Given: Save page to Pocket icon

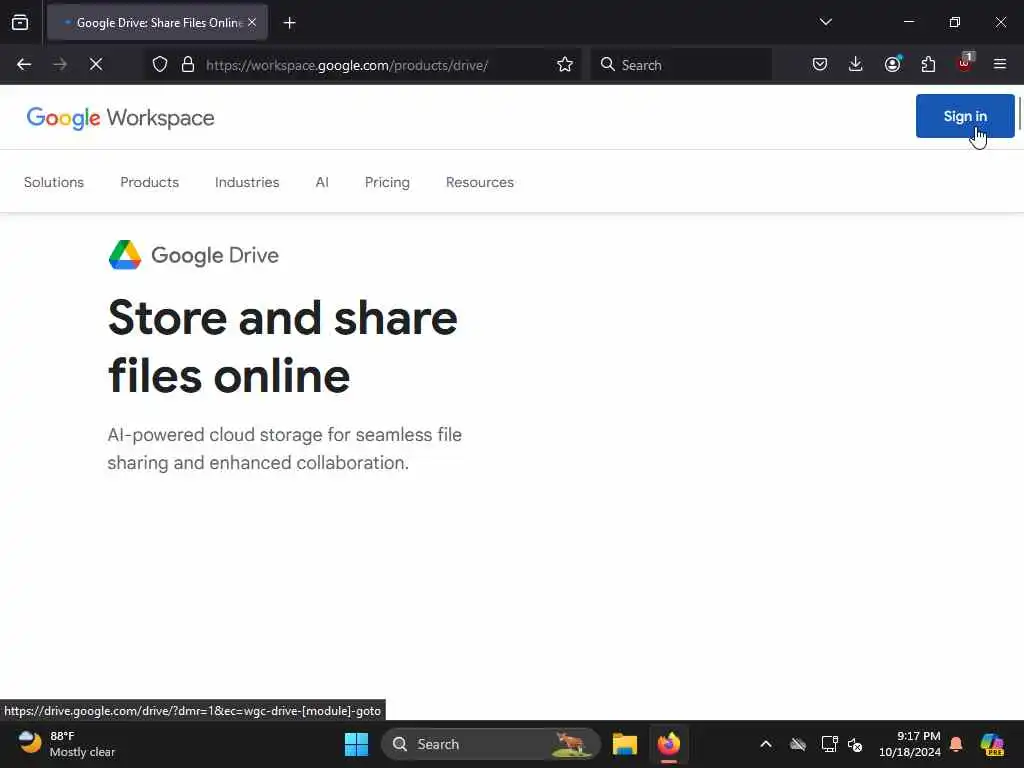Looking at the screenshot, I should 820,64.
